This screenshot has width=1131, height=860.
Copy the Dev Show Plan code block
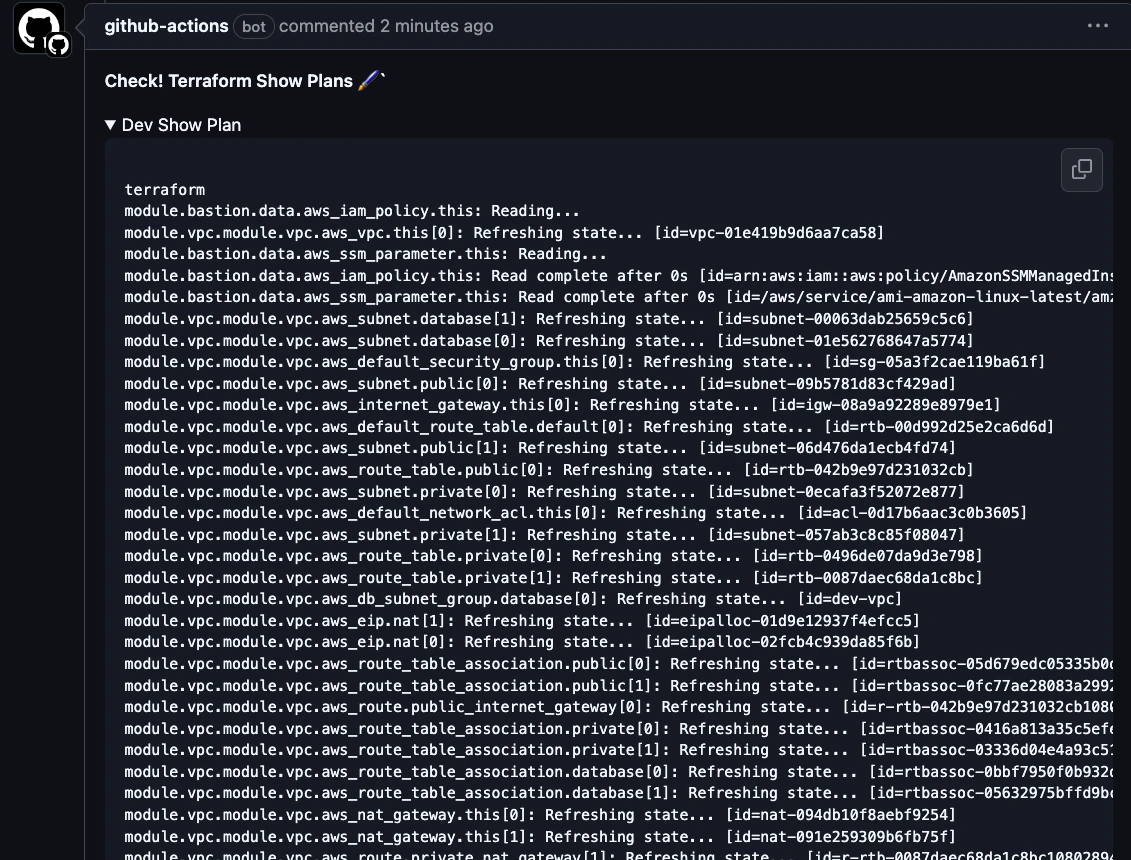click(x=1081, y=170)
